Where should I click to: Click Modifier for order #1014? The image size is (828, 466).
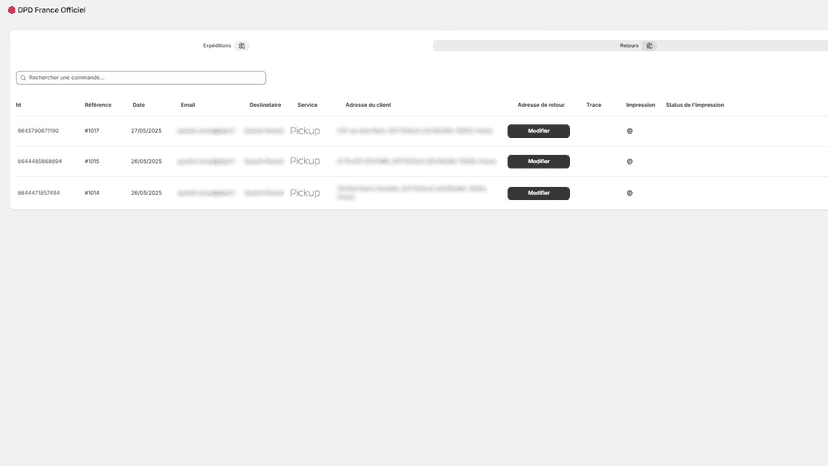tap(539, 193)
